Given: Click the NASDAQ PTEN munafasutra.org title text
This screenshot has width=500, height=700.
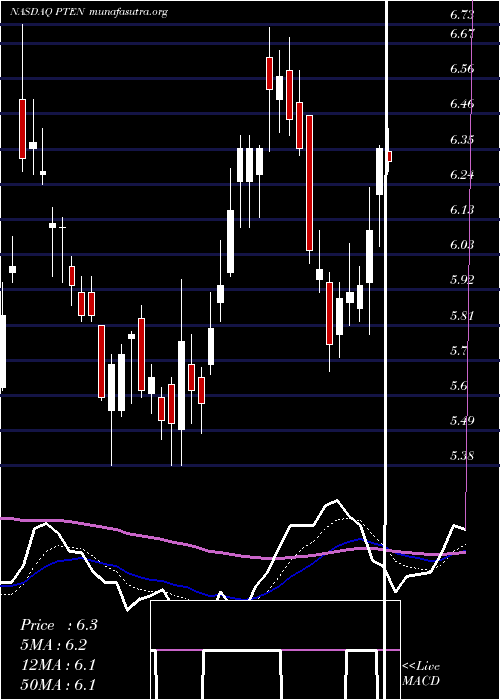Looking at the screenshot, I should [x=88, y=12].
